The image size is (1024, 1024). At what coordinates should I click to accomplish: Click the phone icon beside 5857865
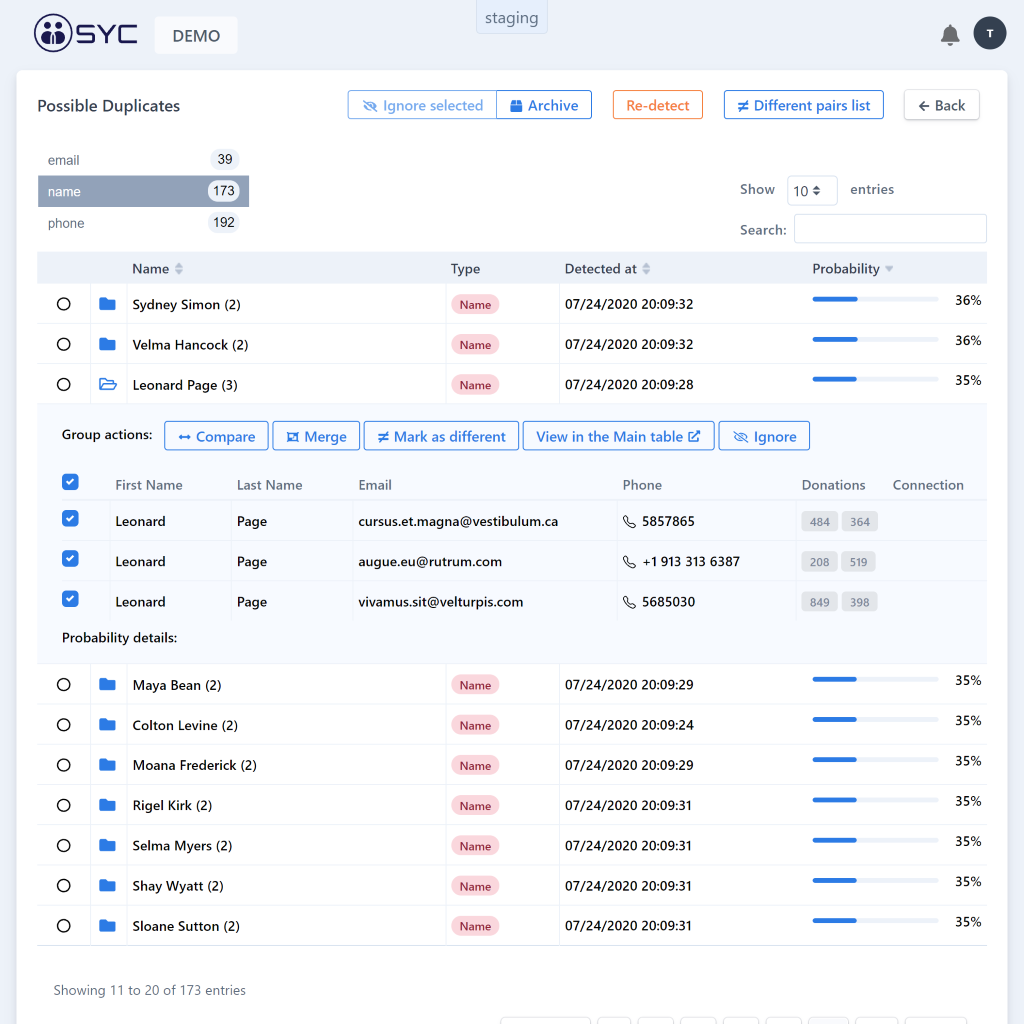(x=629, y=522)
